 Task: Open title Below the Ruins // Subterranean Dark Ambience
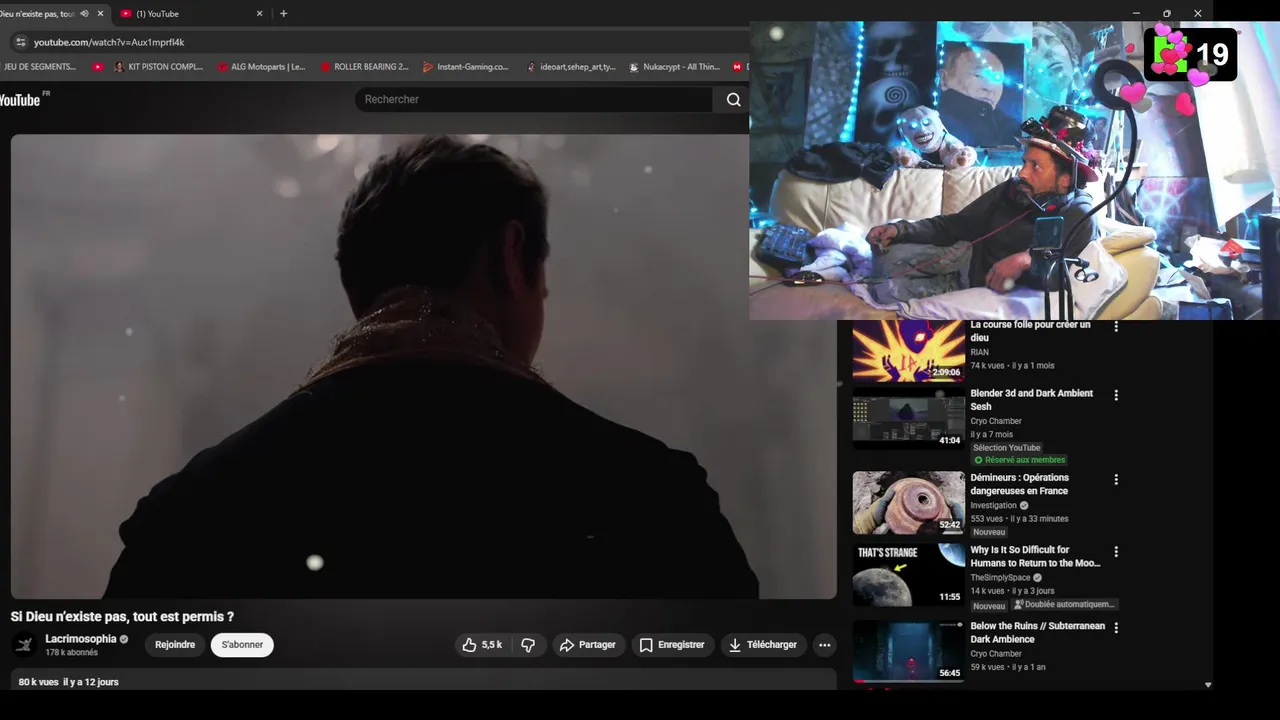tap(1037, 632)
